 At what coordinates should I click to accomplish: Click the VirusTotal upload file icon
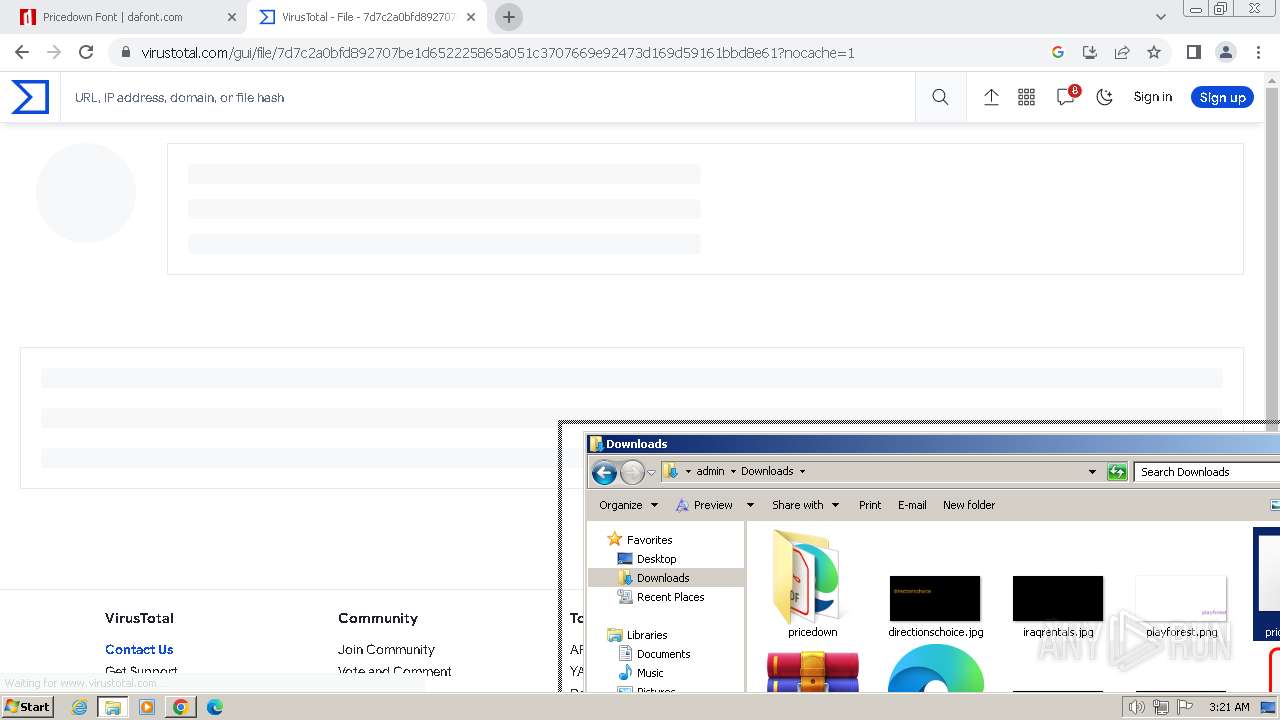coord(991,97)
